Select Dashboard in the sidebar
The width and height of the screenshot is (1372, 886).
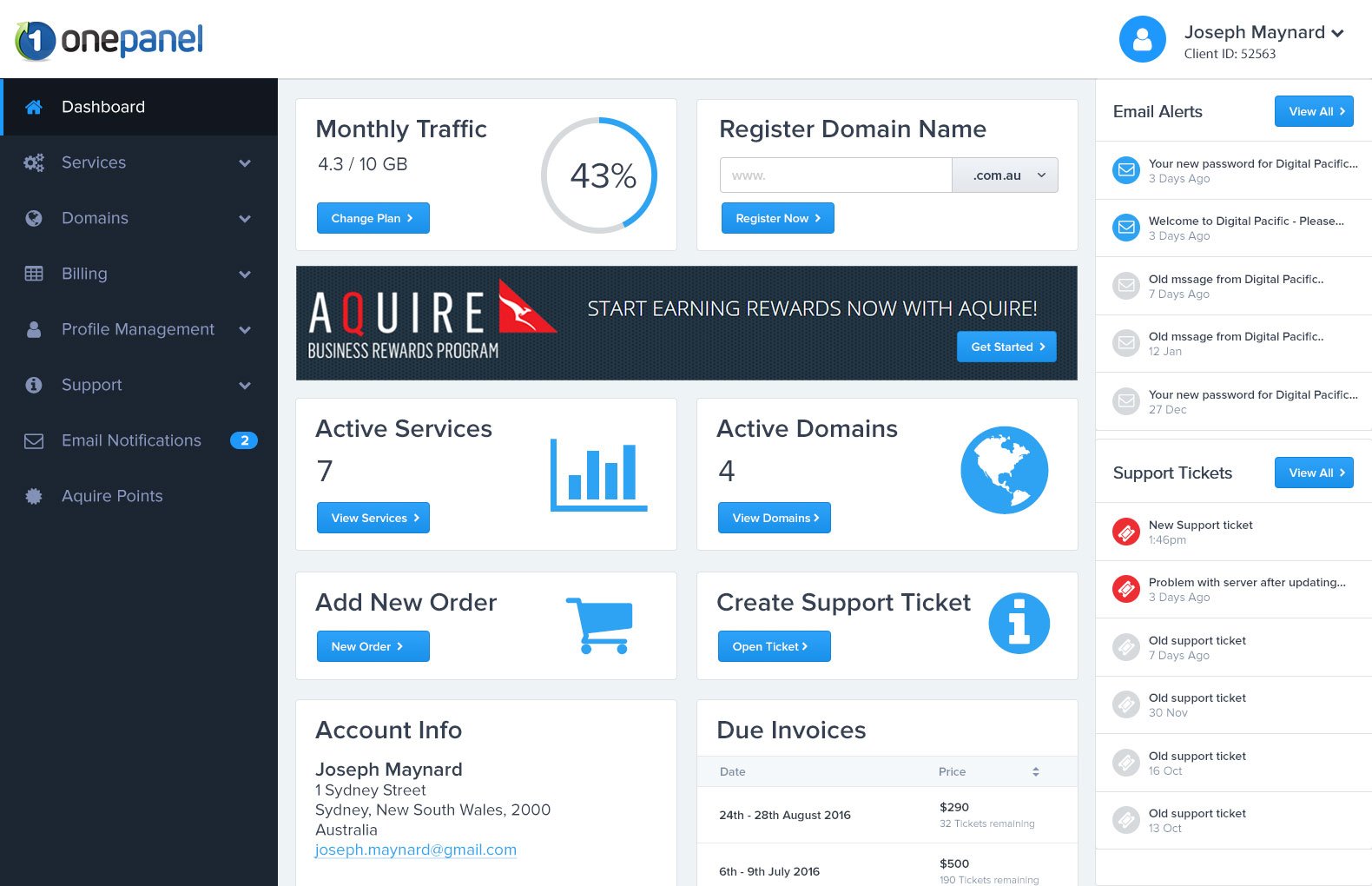coord(102,107)
